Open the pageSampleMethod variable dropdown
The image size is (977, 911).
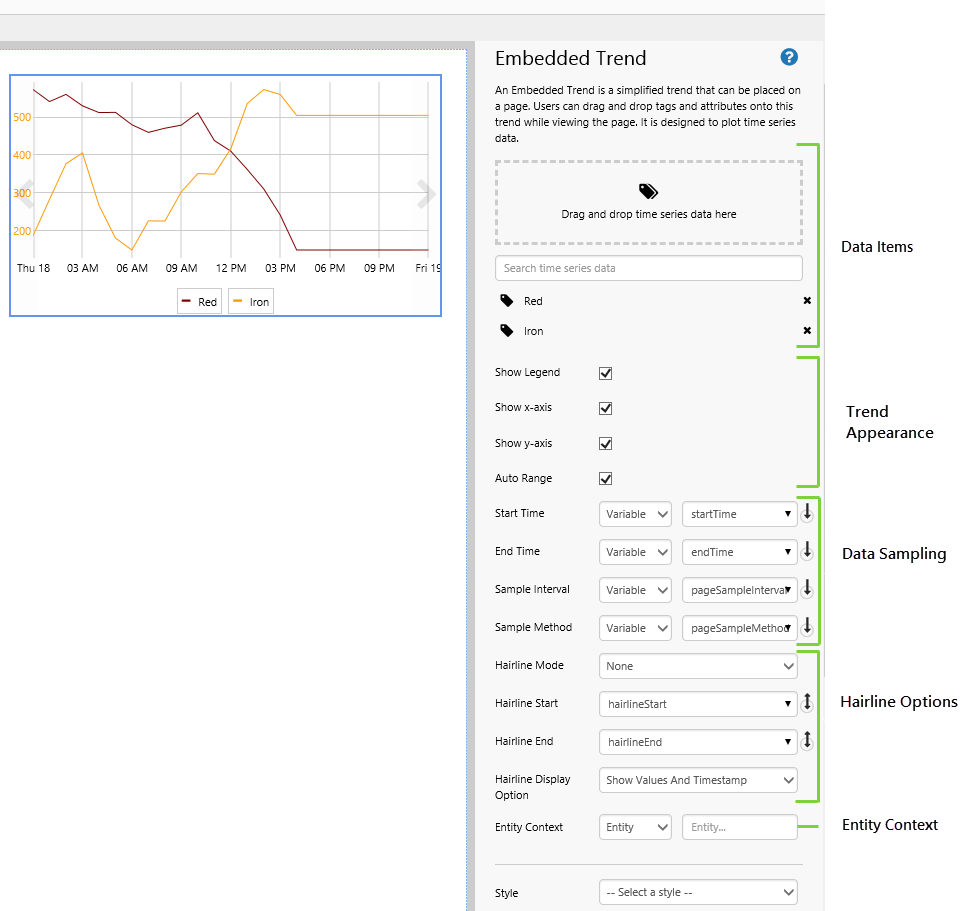coord(740,628)
